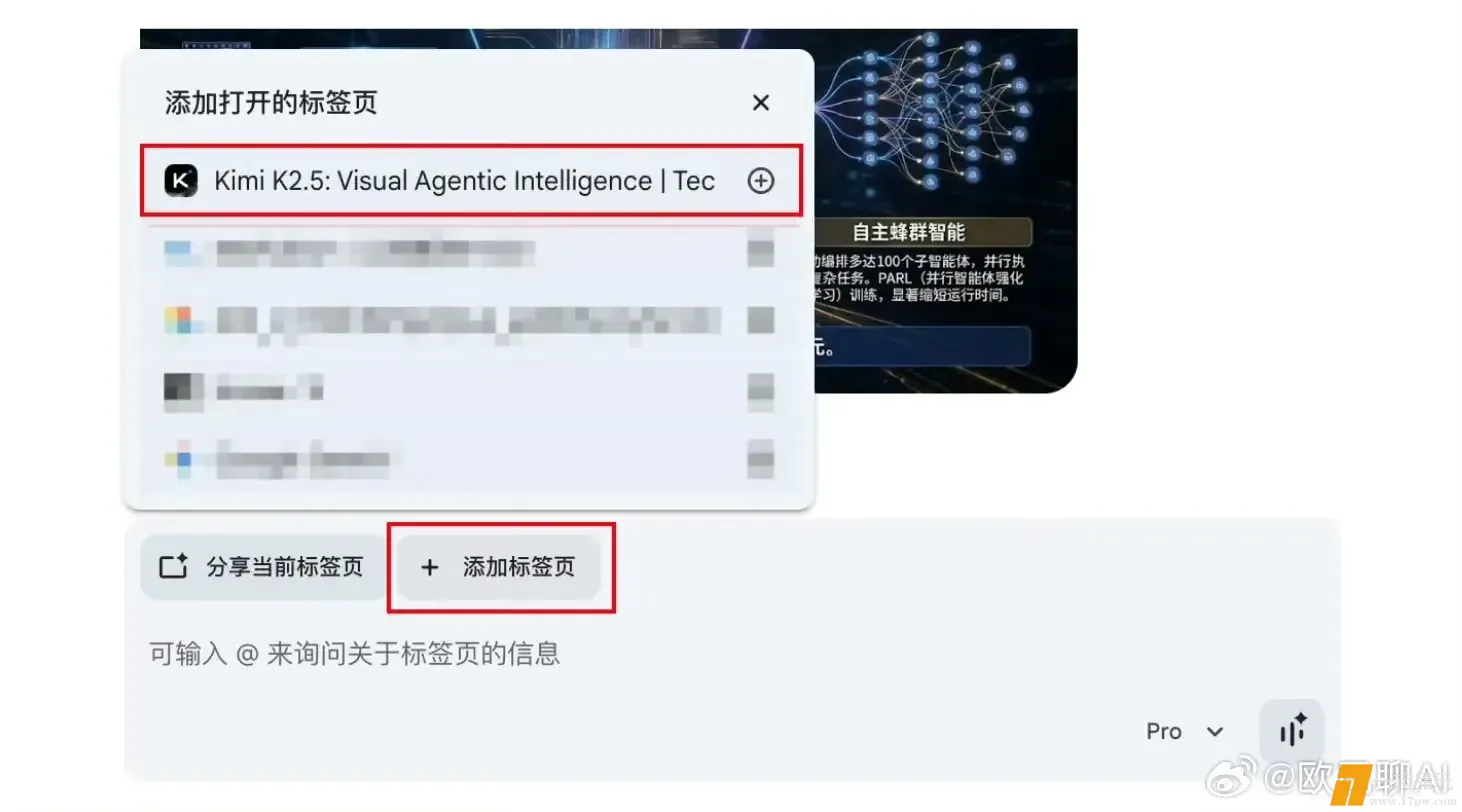Viewport: 1462px width, 812px height.
Task: Click the multicolored favicon of the blurred tab
Action: coord(179,321)
